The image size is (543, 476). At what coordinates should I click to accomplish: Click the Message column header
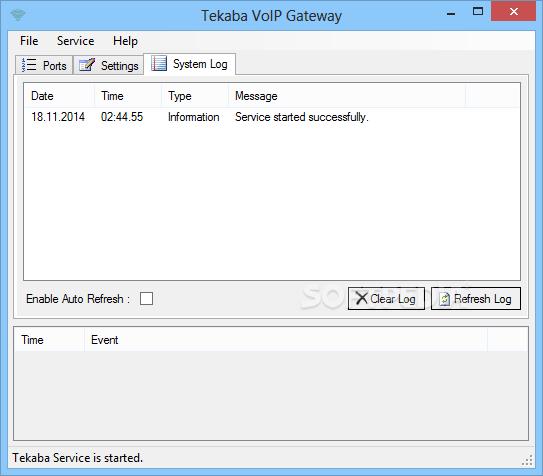[x=347, y=96]
